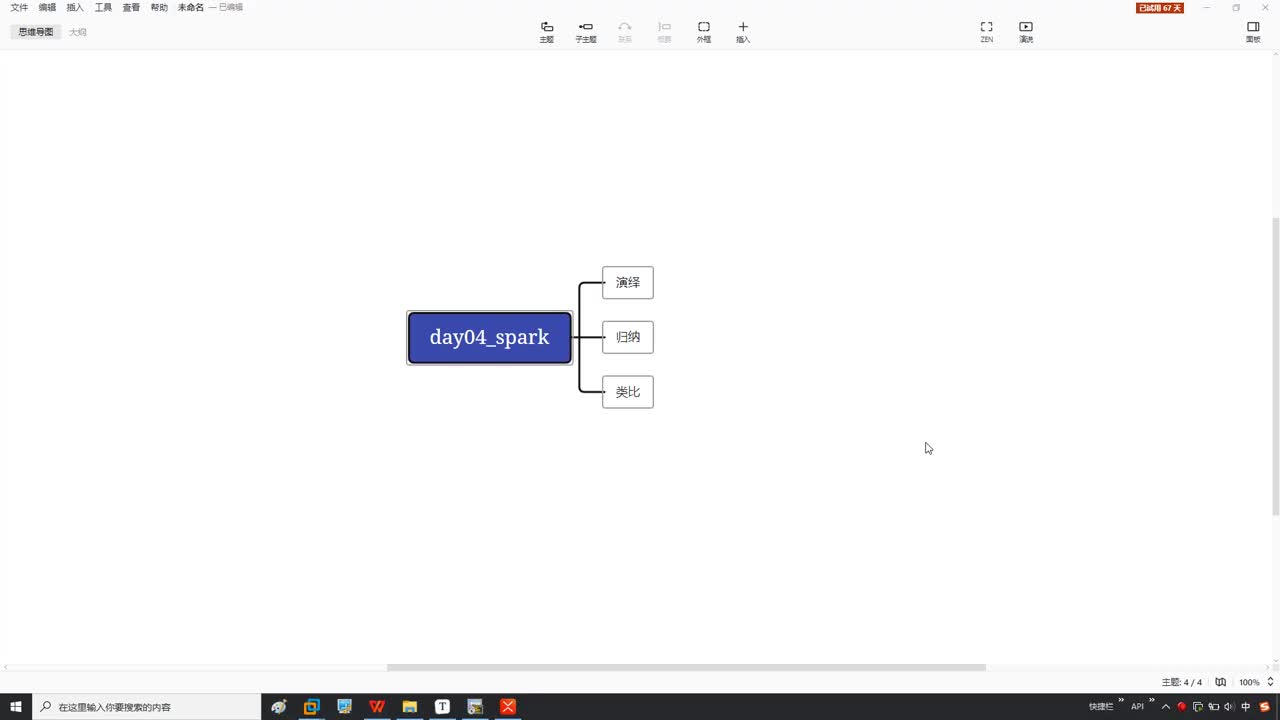Click the document title 未命名

(191, 7)
